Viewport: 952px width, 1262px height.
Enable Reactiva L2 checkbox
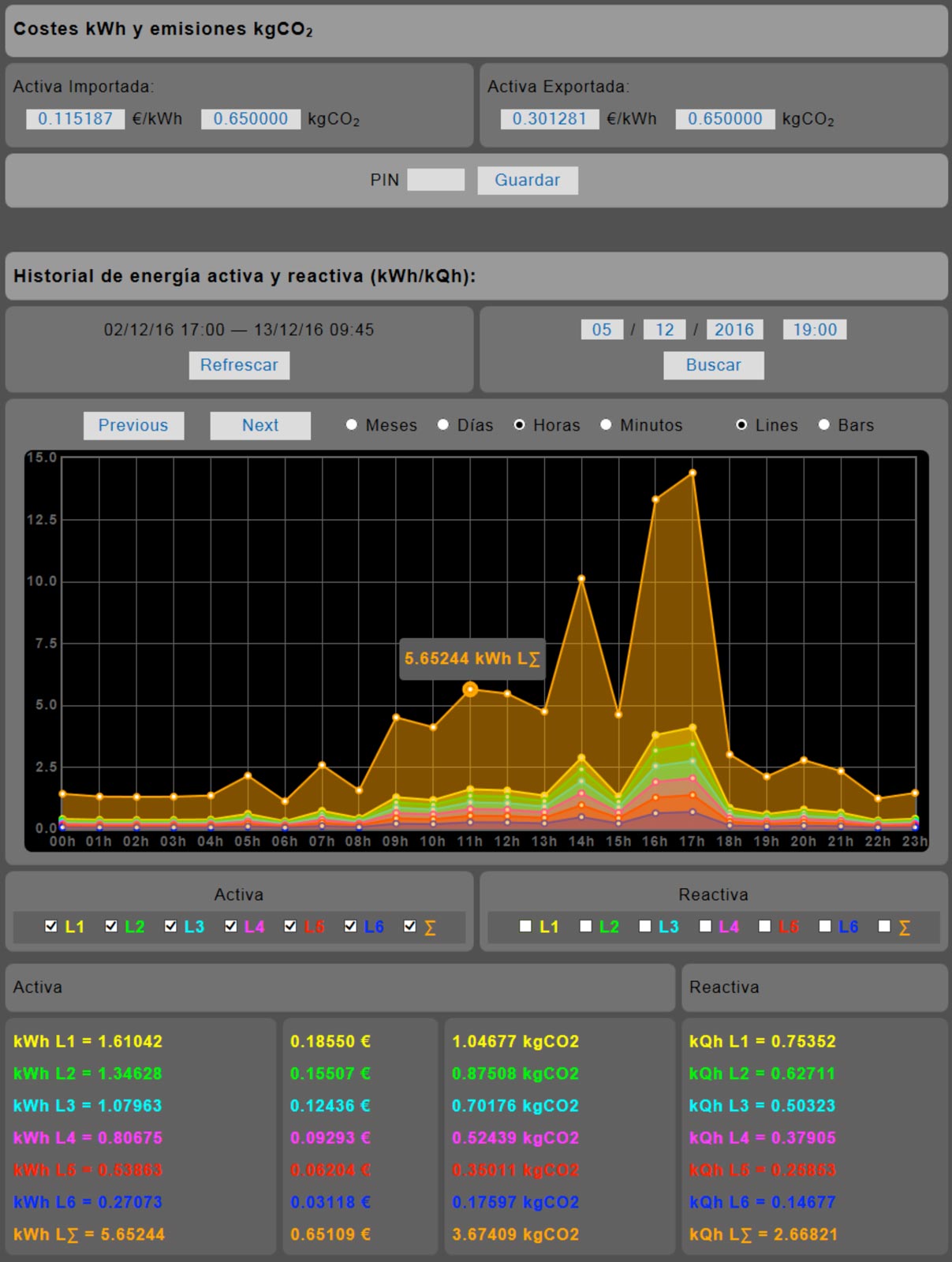point(585,927)
